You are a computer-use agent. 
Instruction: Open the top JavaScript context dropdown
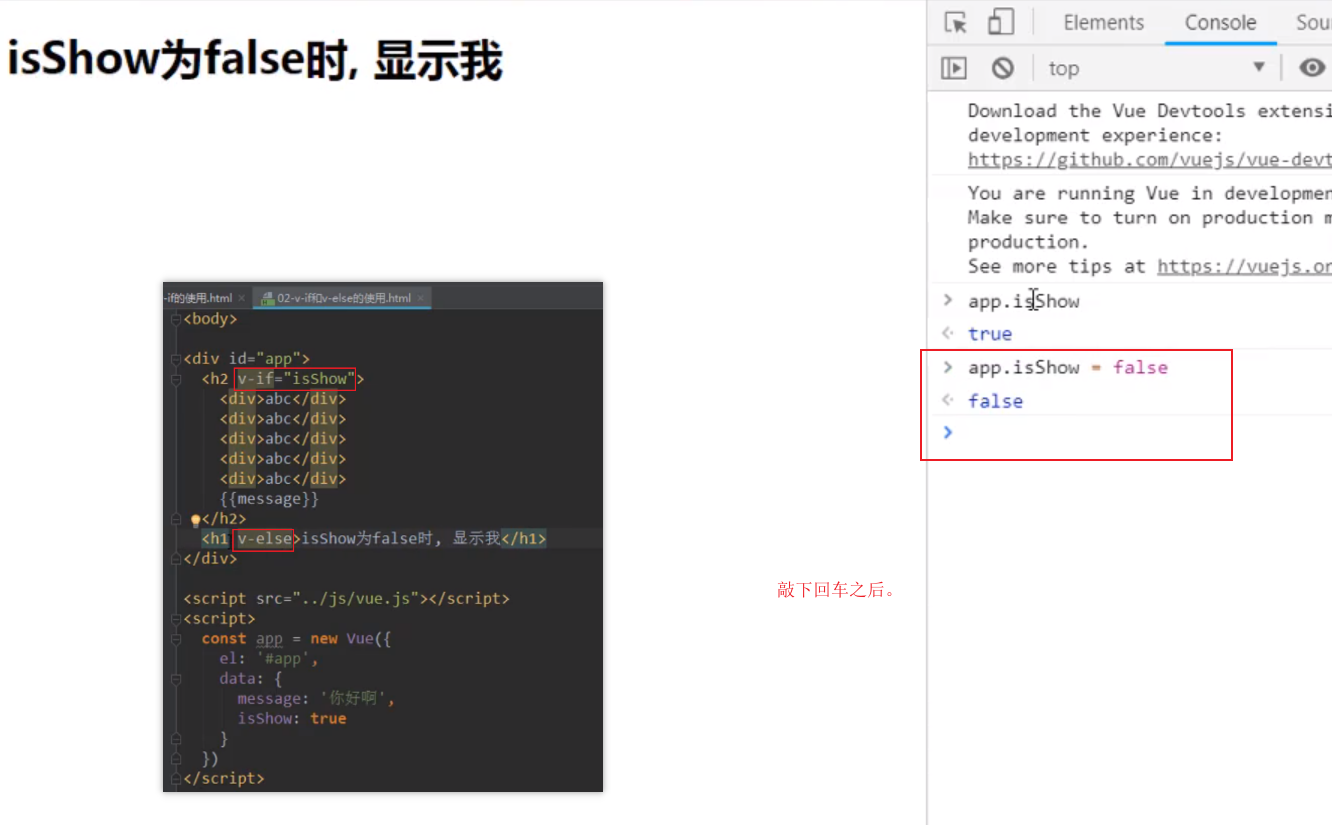pos(1156,68)
